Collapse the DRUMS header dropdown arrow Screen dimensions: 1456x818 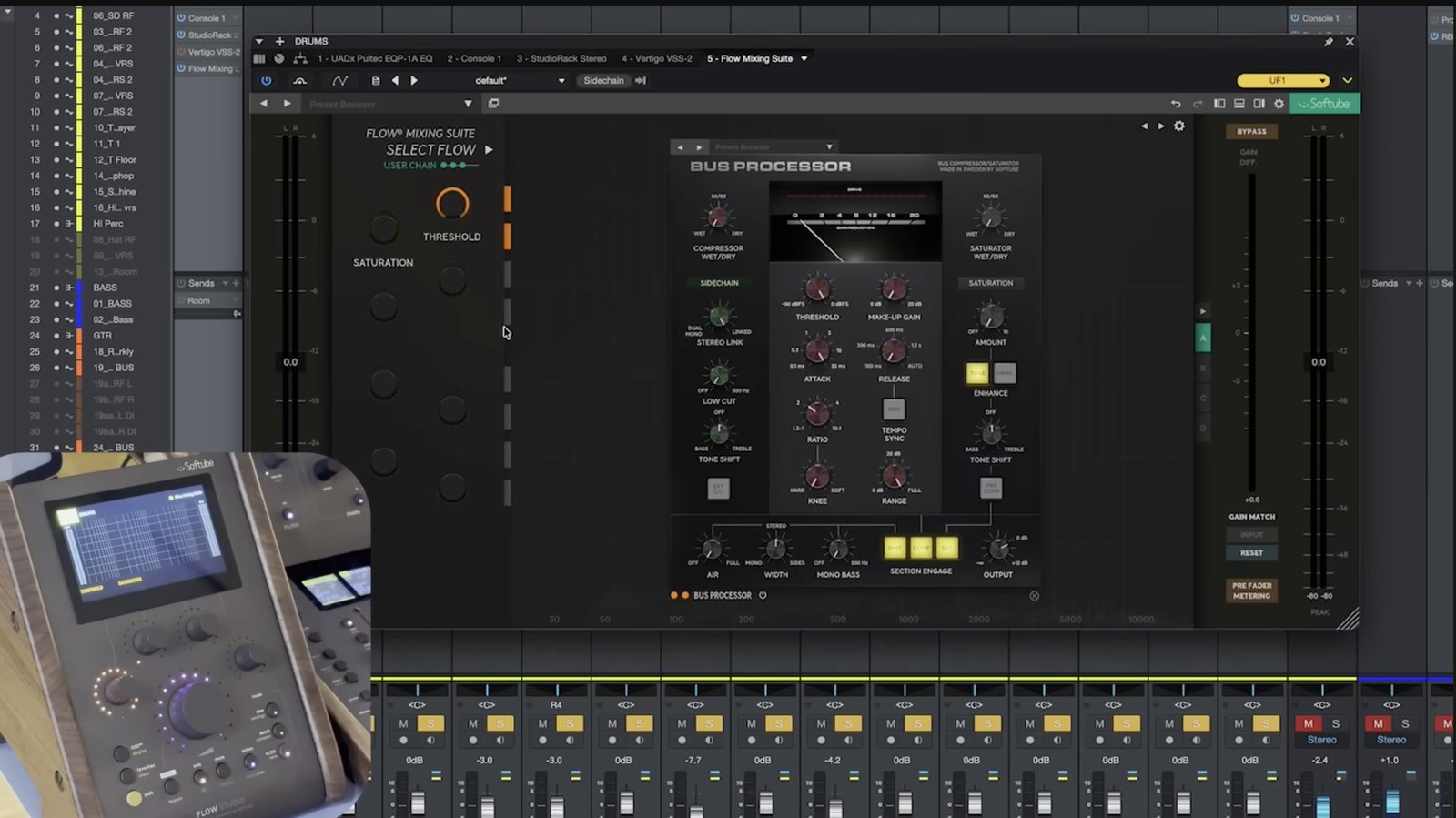tap(259, 42)
